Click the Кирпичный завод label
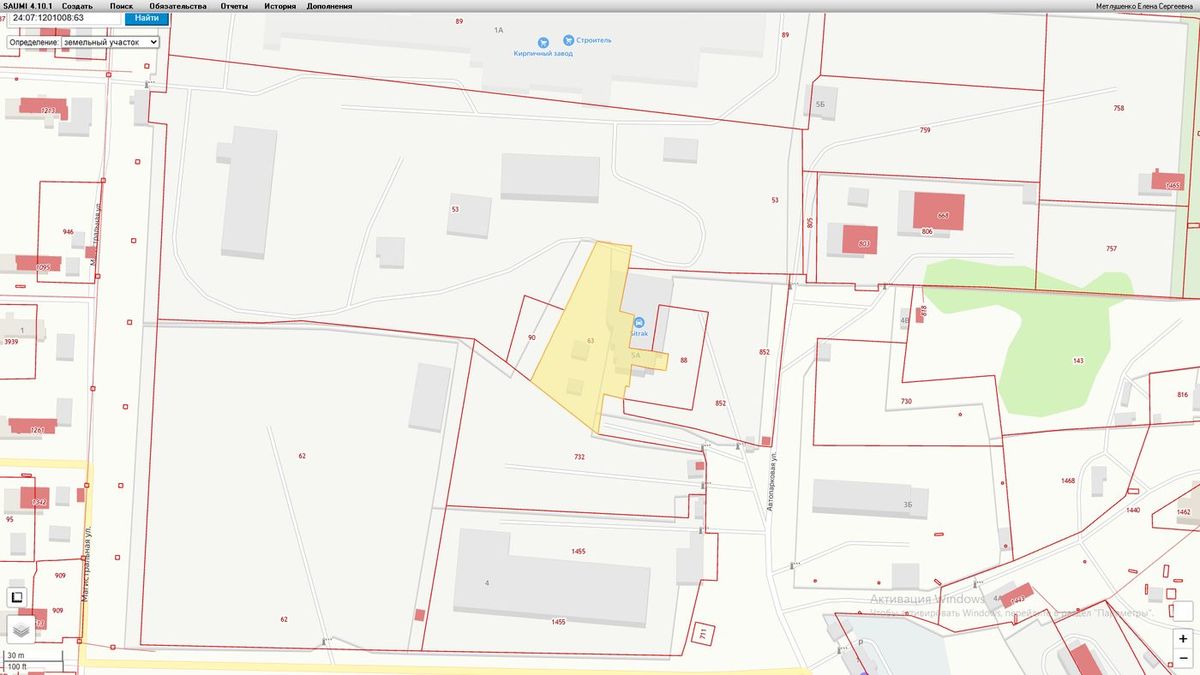Viewport: 1200px width, 675px height. point(543,53)
